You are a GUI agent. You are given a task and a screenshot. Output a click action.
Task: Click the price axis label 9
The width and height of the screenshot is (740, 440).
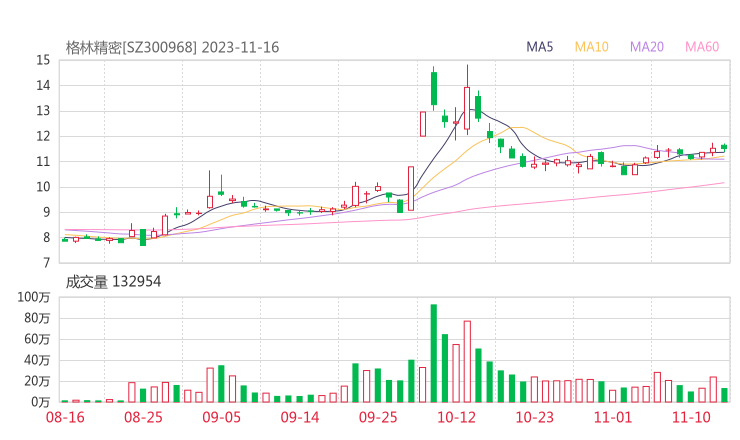46,212
